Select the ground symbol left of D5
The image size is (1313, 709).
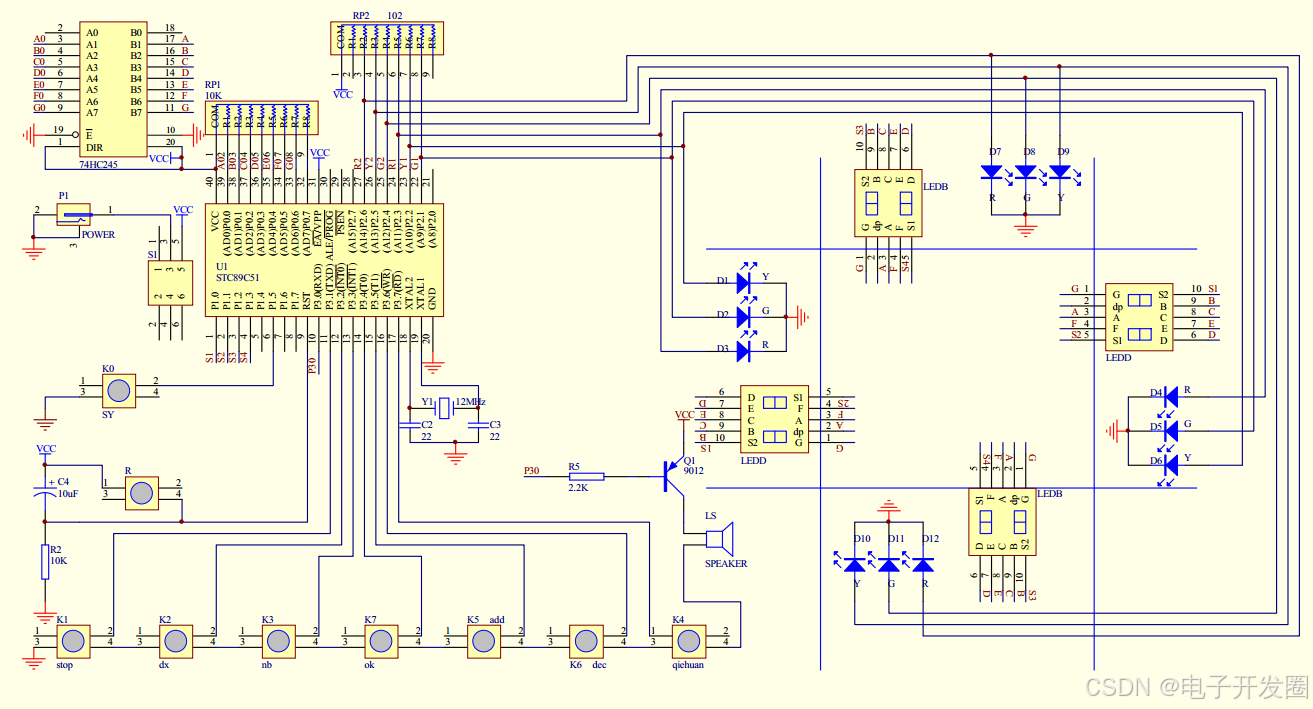click(x=1112, y=432)
